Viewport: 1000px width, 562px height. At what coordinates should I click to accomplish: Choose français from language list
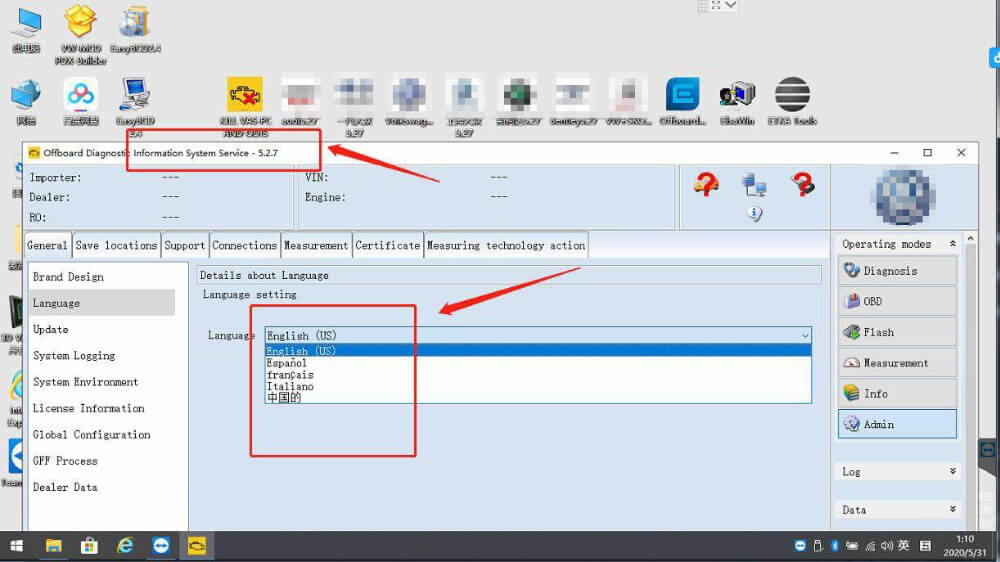pos(538,374)
